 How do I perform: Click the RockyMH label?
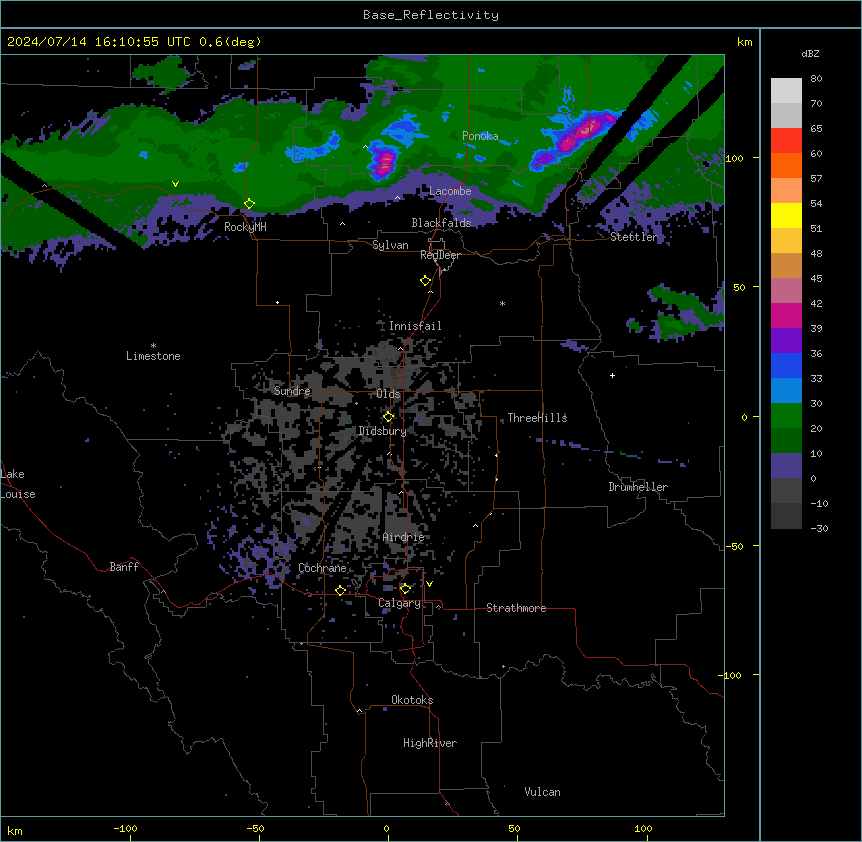tap(245, 227)
